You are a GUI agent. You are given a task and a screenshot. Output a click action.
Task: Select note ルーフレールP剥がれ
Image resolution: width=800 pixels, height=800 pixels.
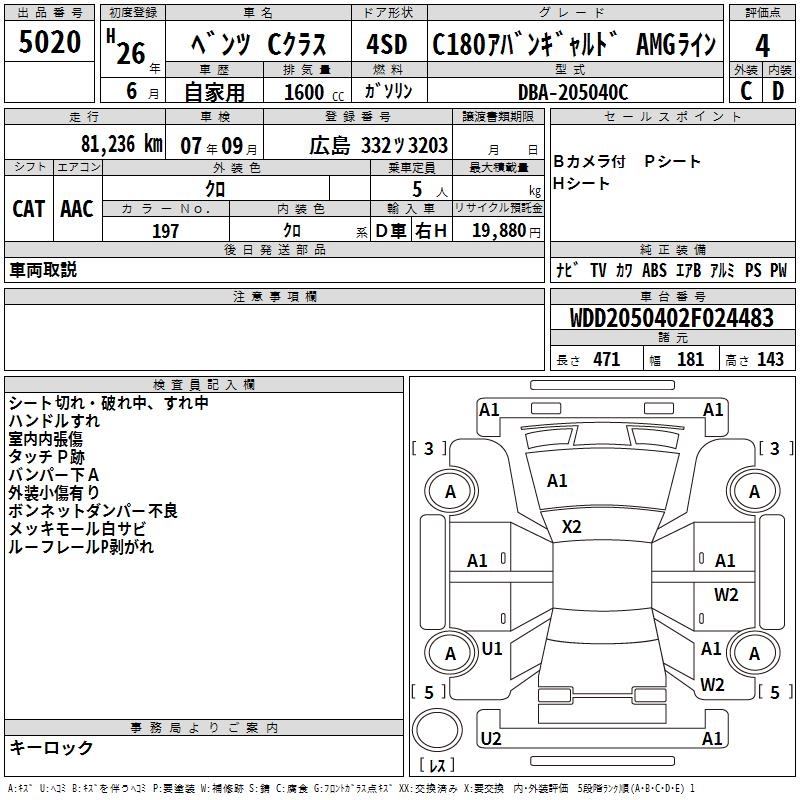(x=81, y=547)
